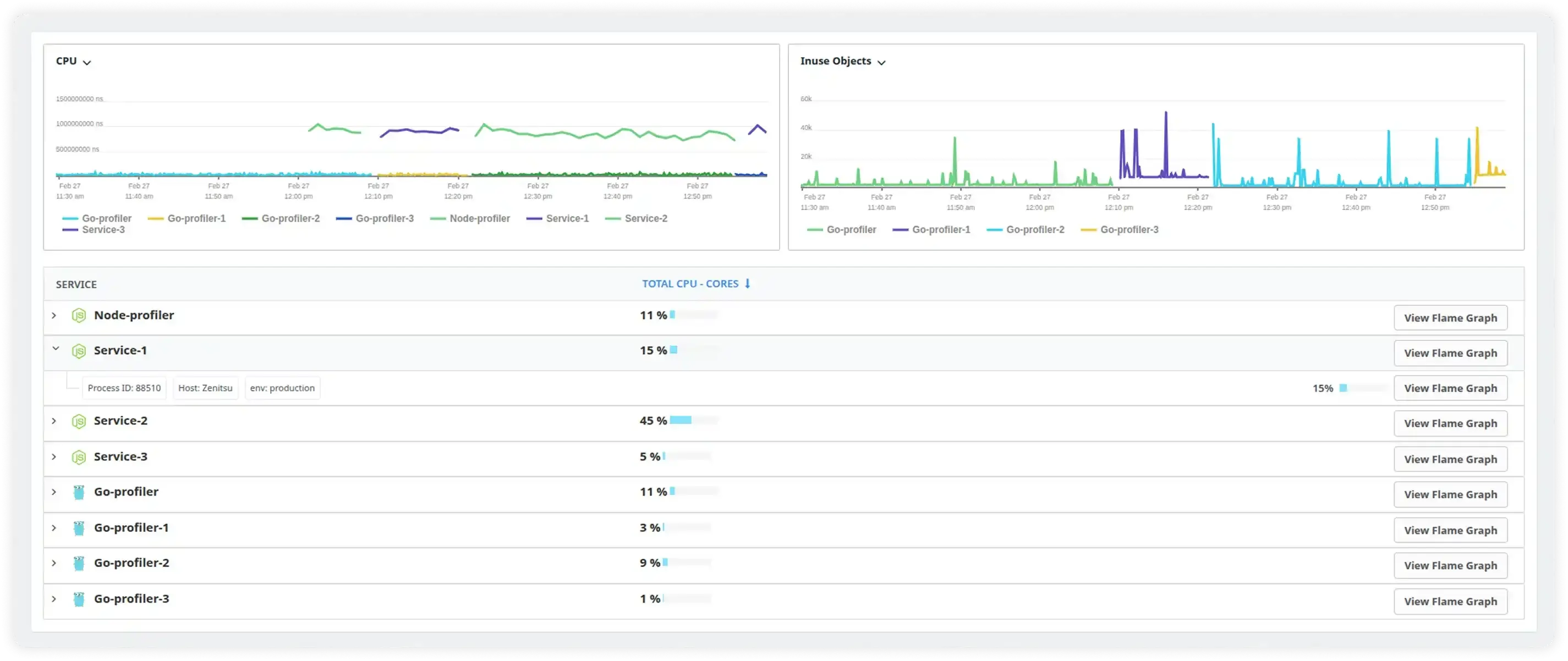The width and height of the screenshot is (1568, 661).
Task: Toggle Node-profiler series in CPU chart legend
Action: (470, 218)
